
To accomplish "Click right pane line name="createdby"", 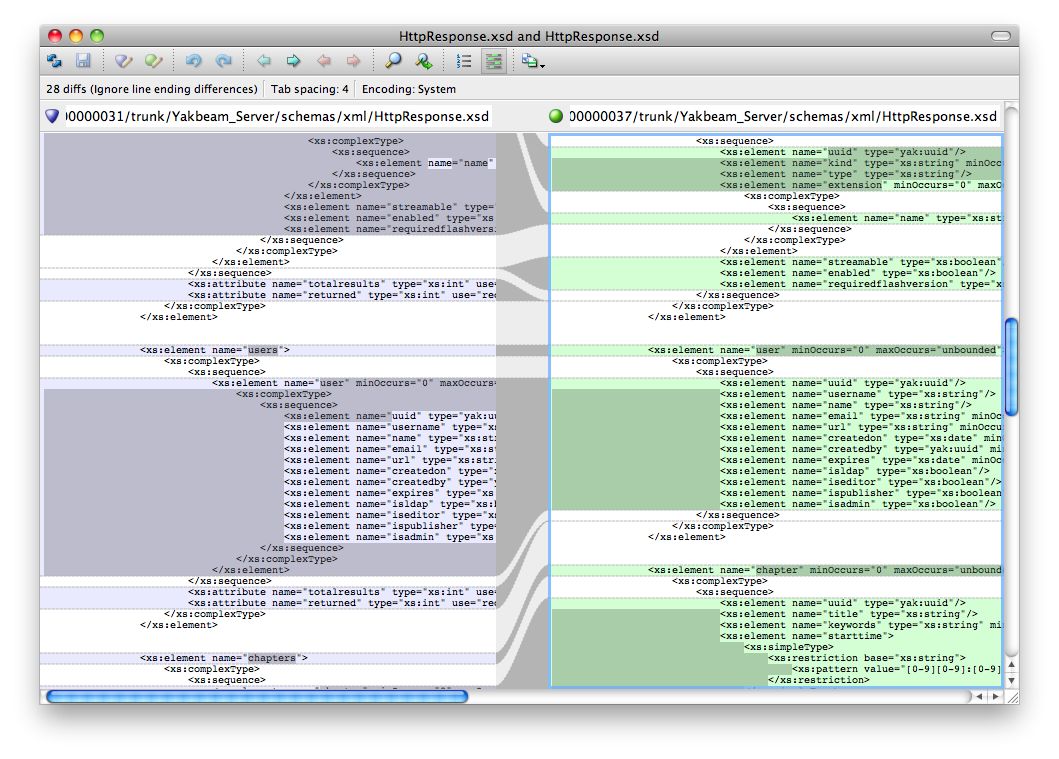I will [x=860, y=449].
